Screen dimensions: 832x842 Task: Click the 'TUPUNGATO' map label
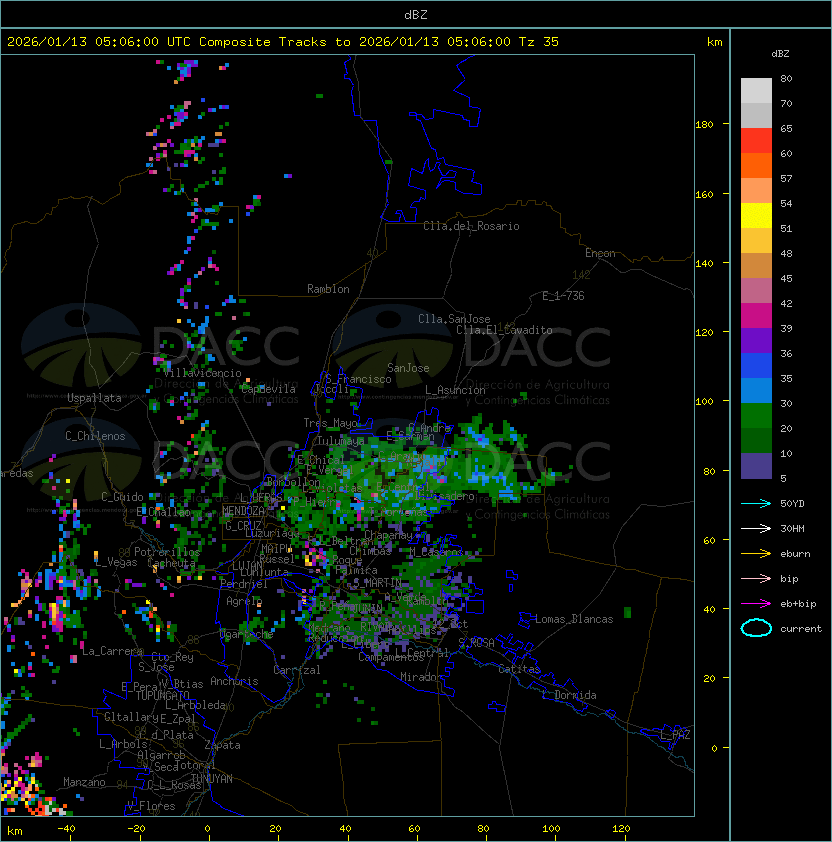click(x=162, y=695)
